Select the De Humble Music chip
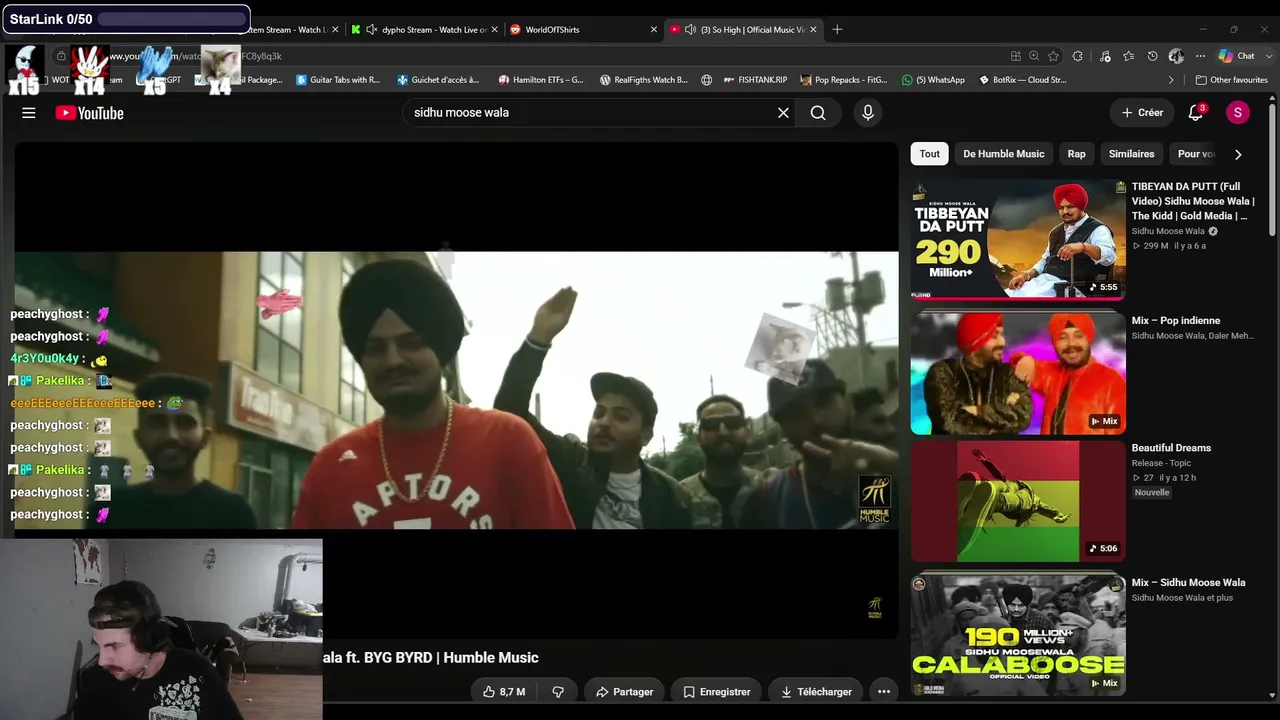The image size is (1280, 720). [x=1003, y=154]
